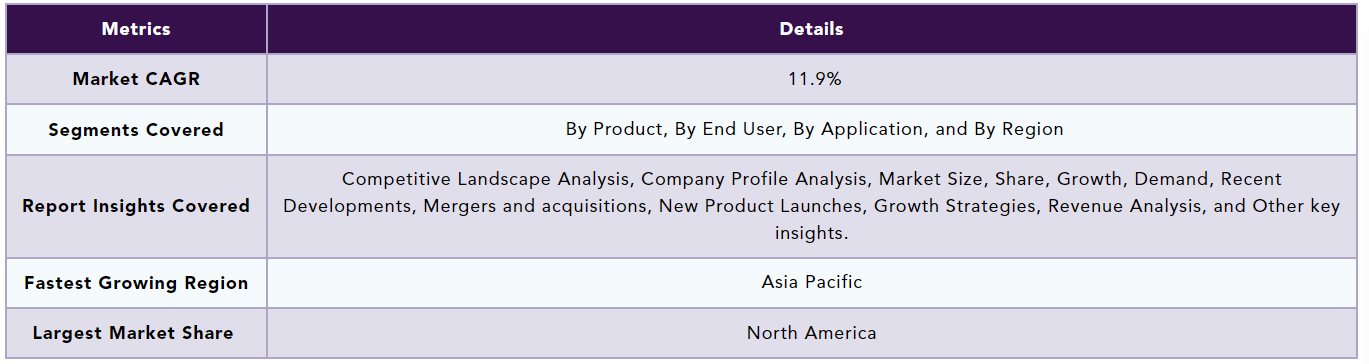Click the North America cell value
This screenshot has width=1369, height=364.
pos(811,333)
